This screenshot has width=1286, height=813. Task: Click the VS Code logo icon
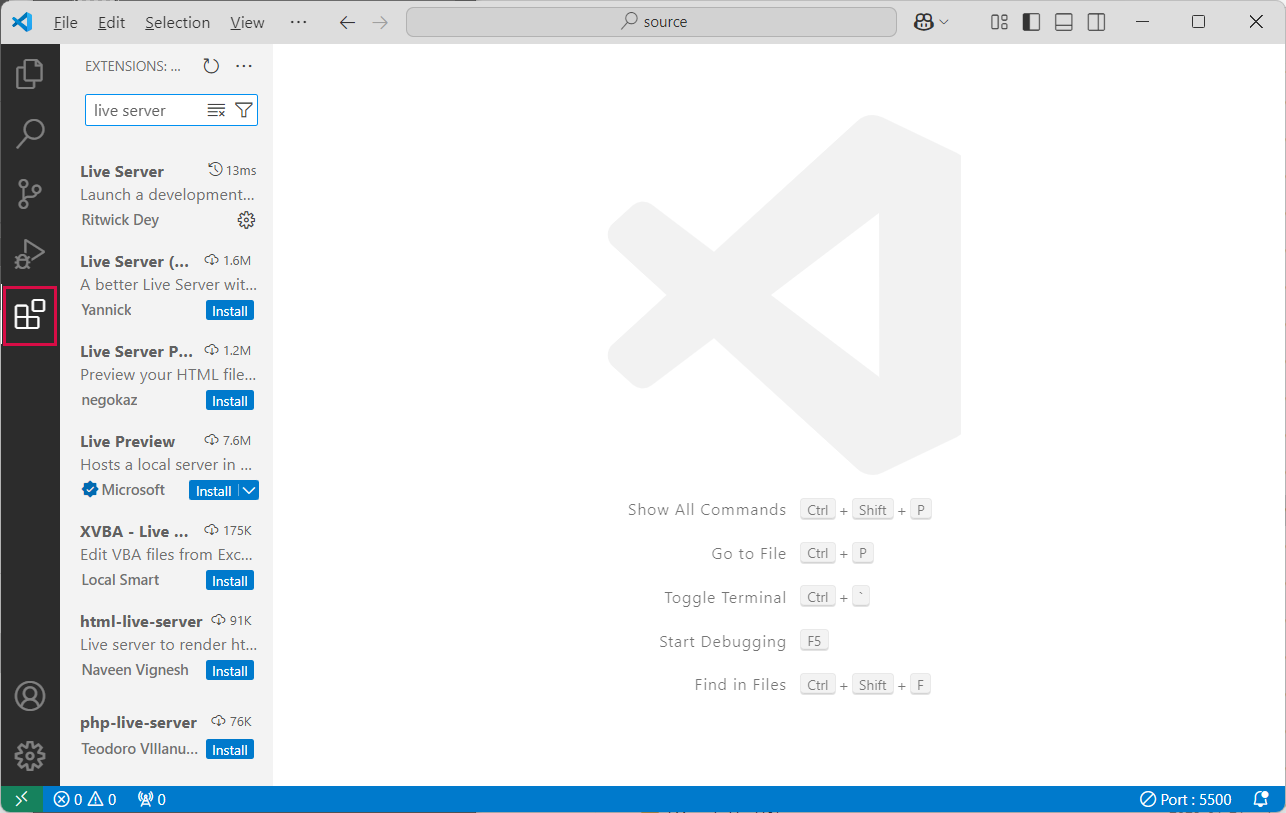click(21, 22)
